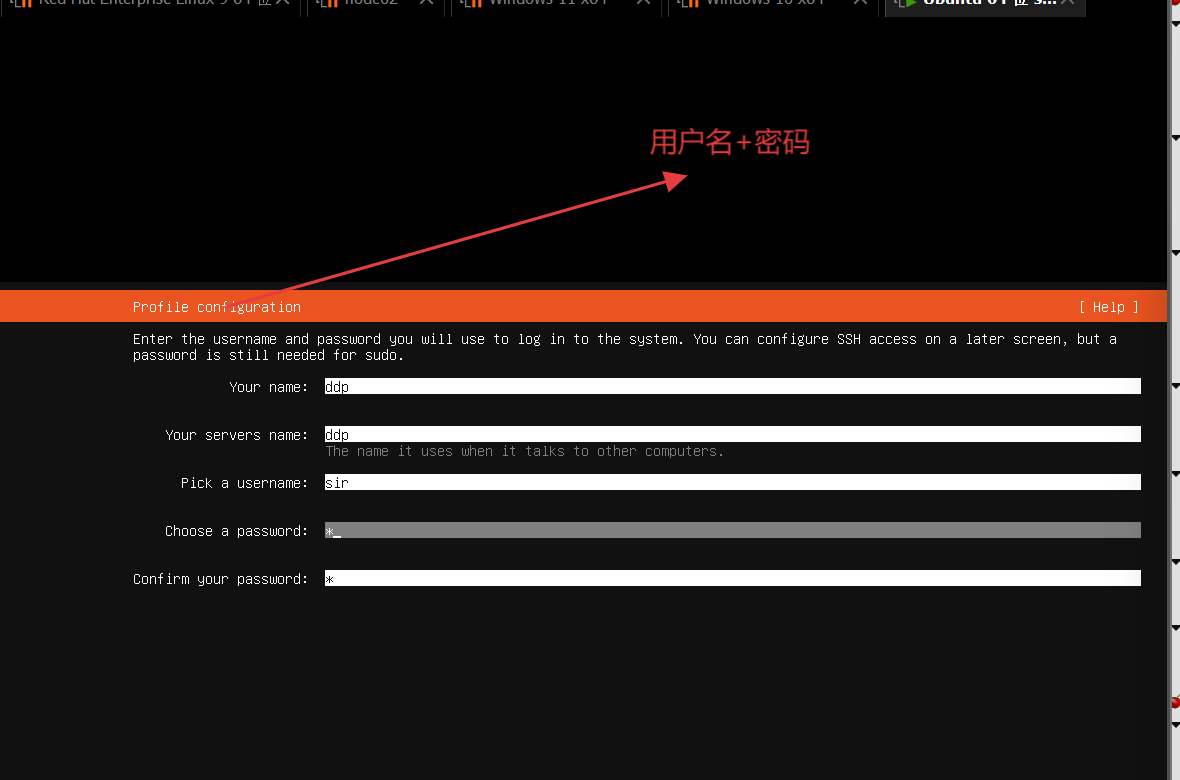Close the Windows 11 x64 tab
Image resolution: width=1180 pixels, height=780 pixels.
(x=643, y=3)
